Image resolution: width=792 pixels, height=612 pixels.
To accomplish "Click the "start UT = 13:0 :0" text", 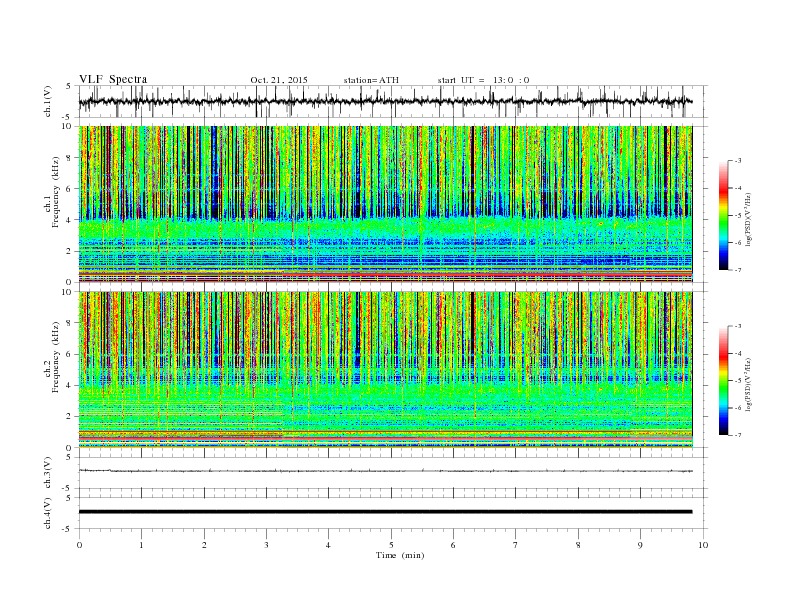I will click(483, 80).
